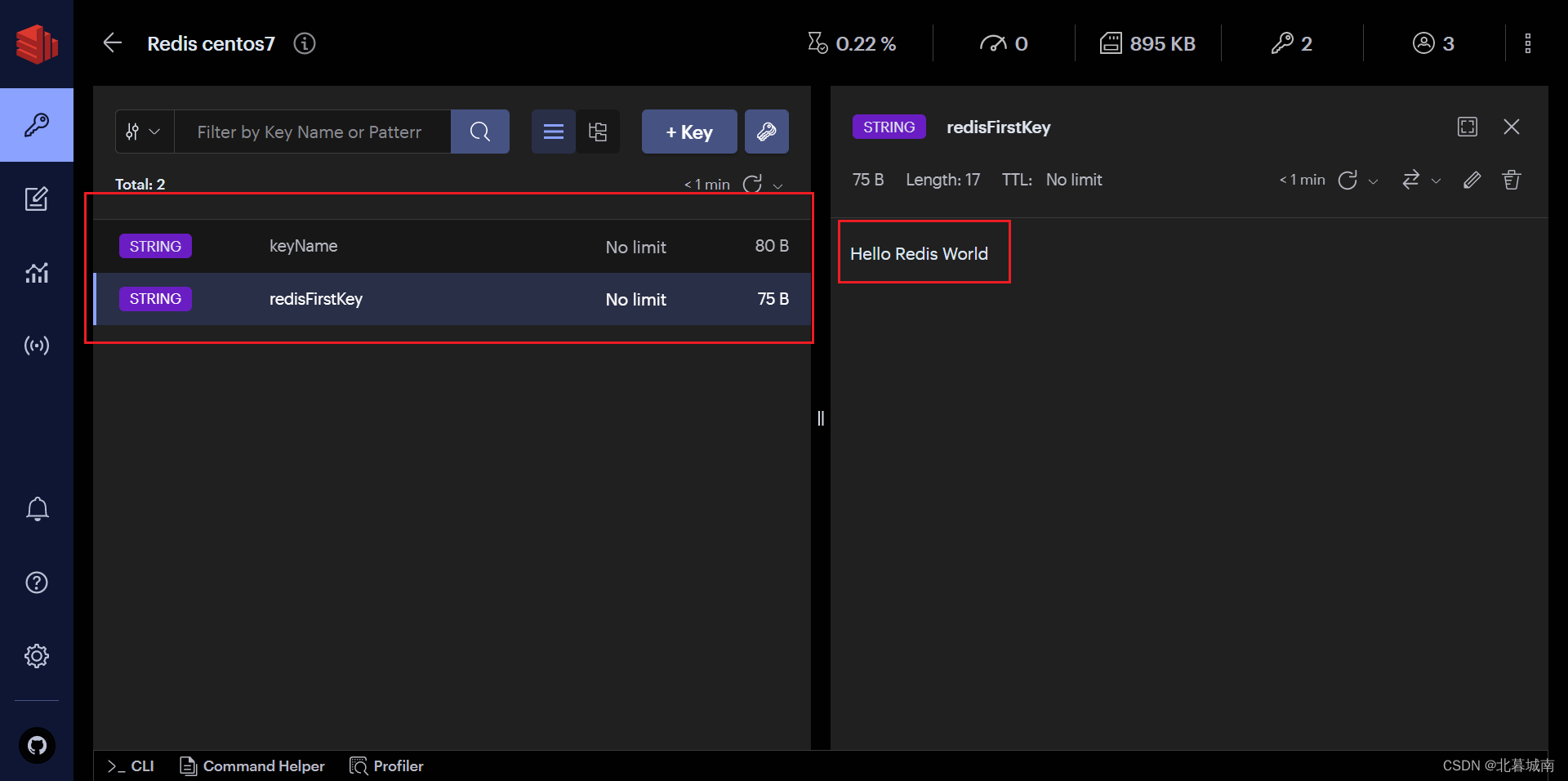The height and width of the screenshot is (781, 1568).
Task: Click the CPU usage 0.22 % indicator
Action: tap(852, 43)
